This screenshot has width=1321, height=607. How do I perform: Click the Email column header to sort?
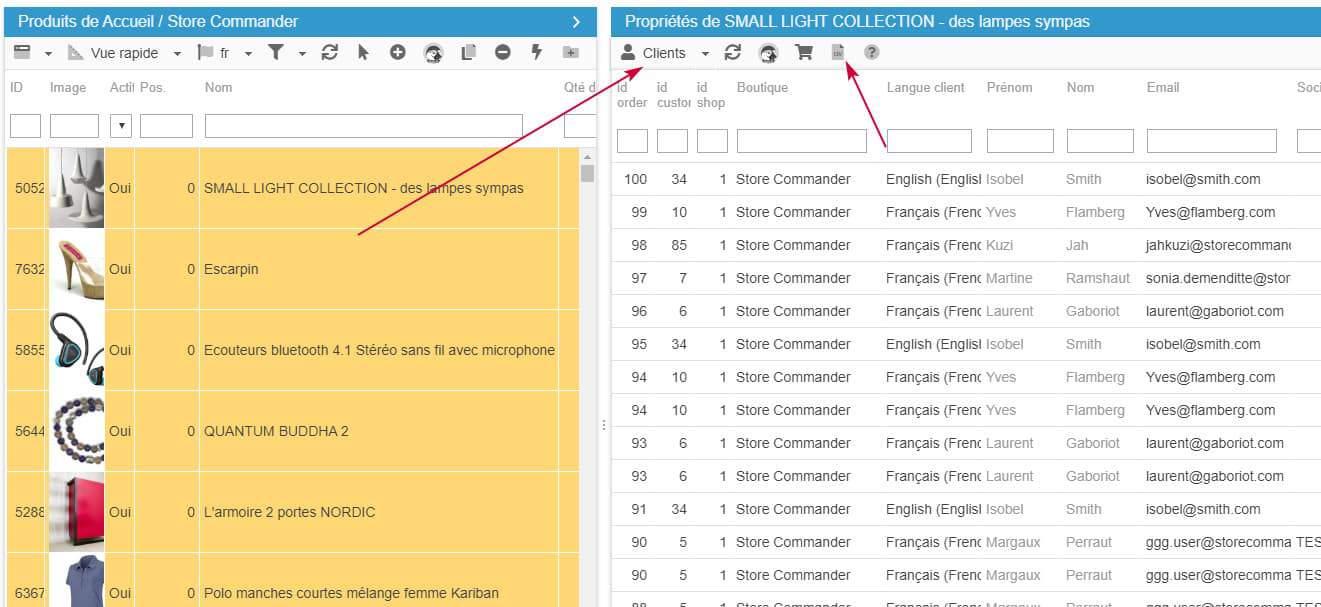point(1163,88)
